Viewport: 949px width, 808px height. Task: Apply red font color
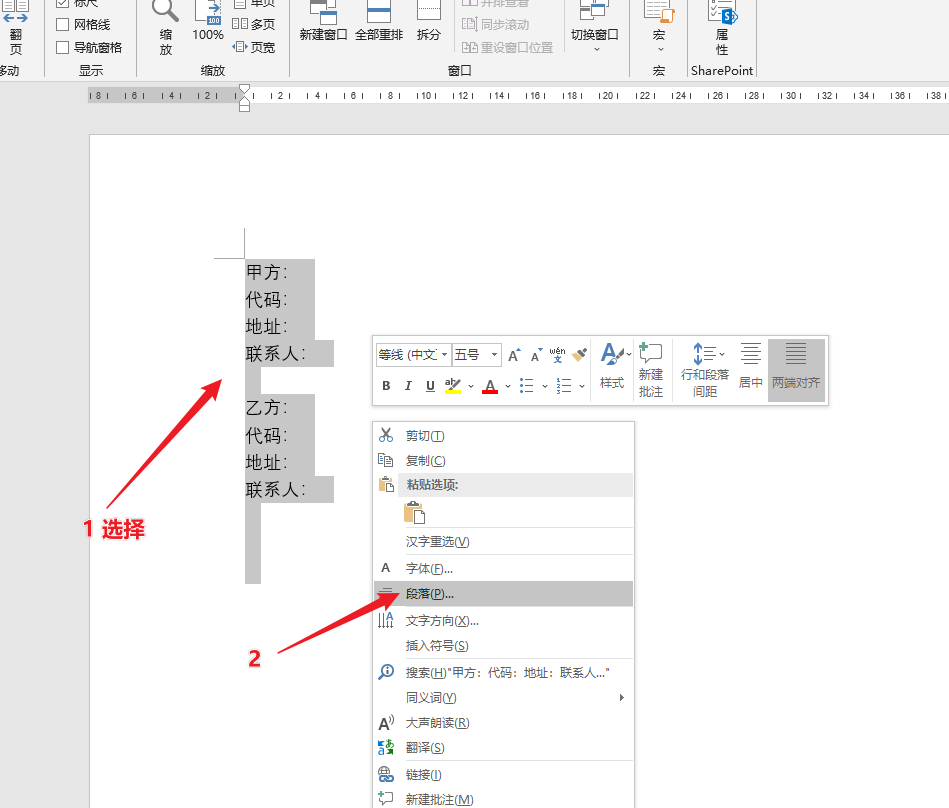point(490,386)
